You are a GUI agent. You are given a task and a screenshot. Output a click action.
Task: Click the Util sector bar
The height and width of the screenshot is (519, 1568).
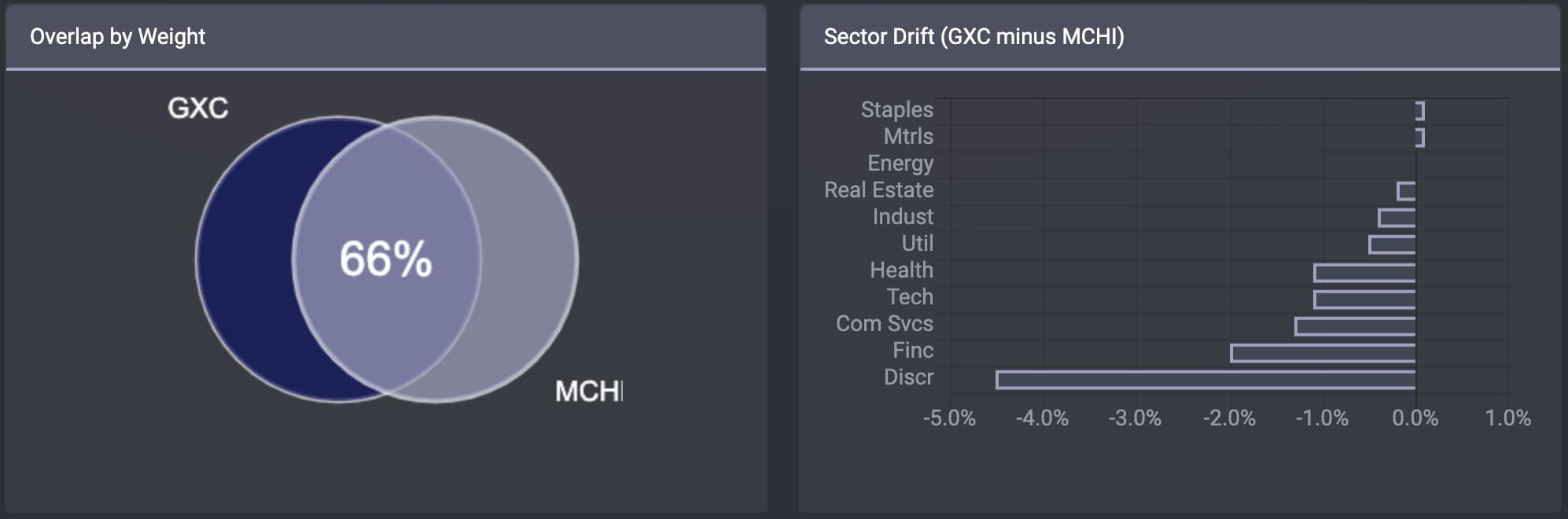1392,245
